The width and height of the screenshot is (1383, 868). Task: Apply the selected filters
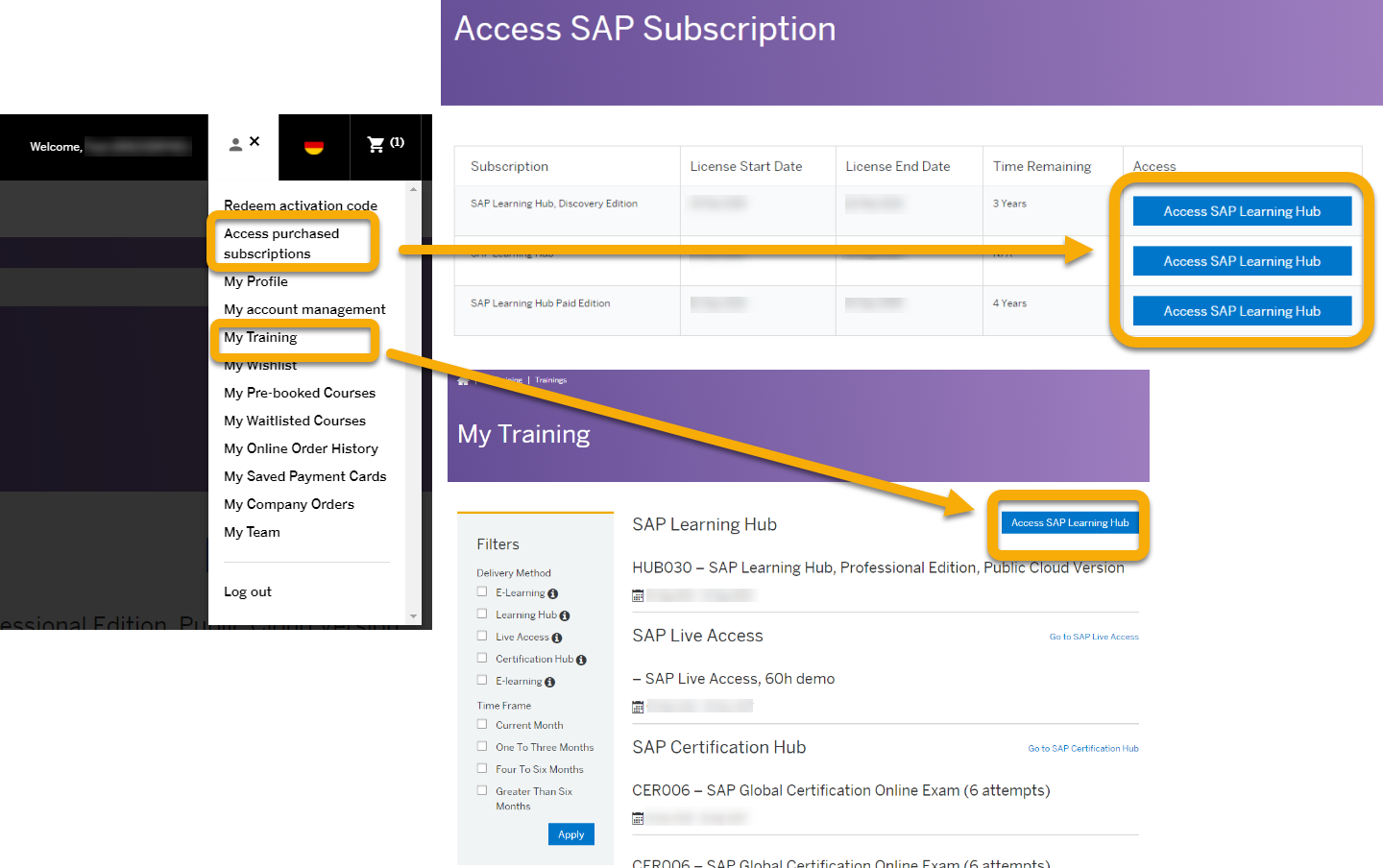click(570, 834)
